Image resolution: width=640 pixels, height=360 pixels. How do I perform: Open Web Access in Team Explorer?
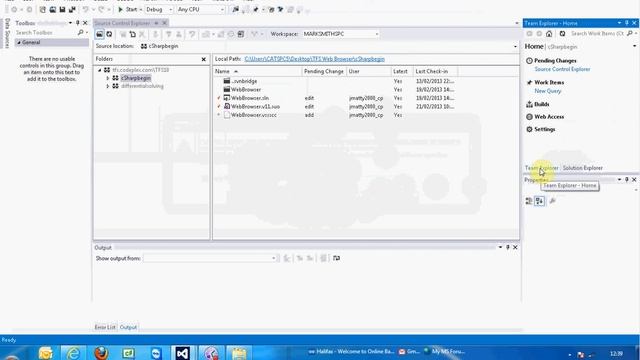click(x=549, y=117)
